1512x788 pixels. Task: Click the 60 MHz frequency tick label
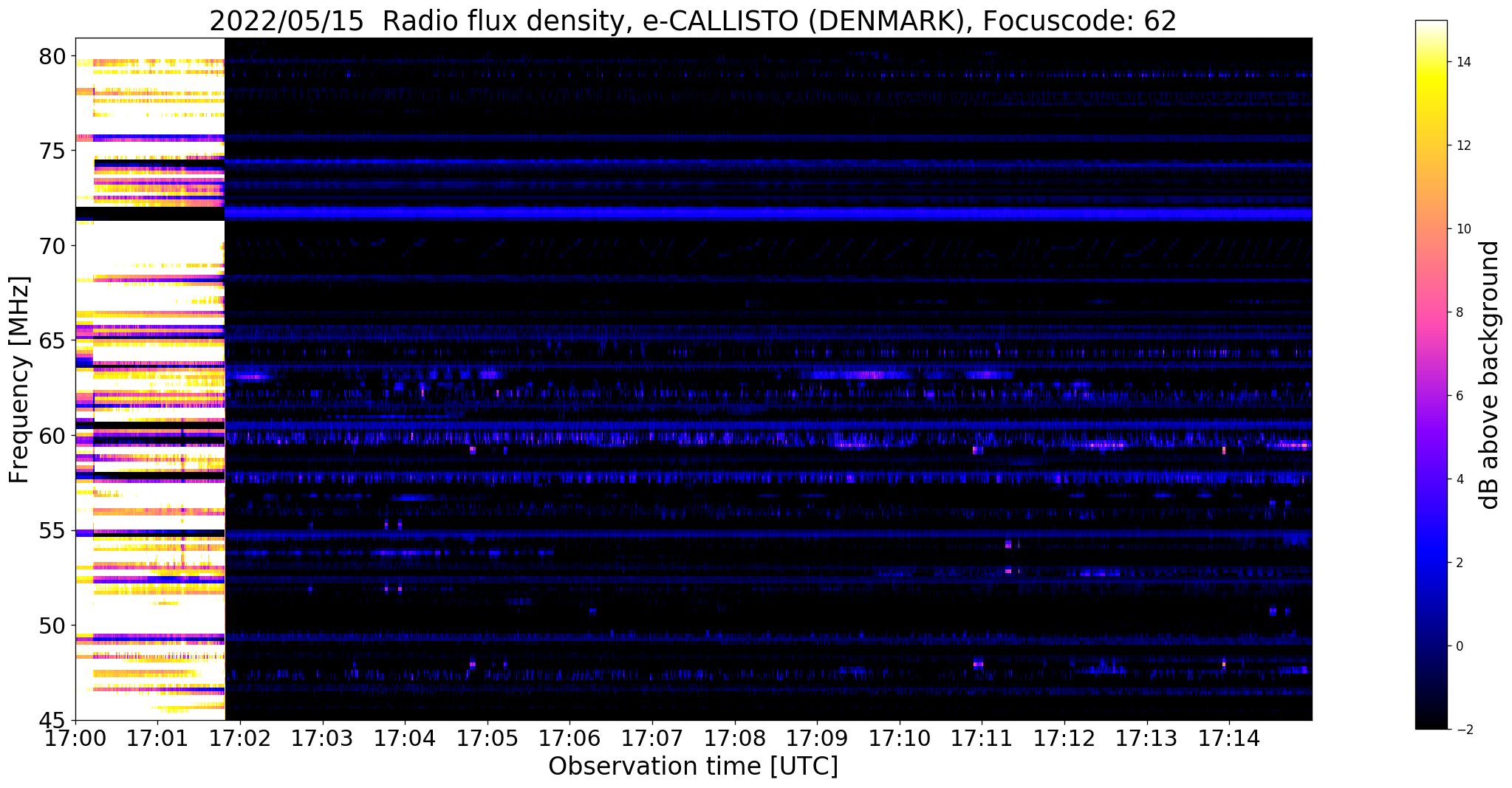(53, 436)
